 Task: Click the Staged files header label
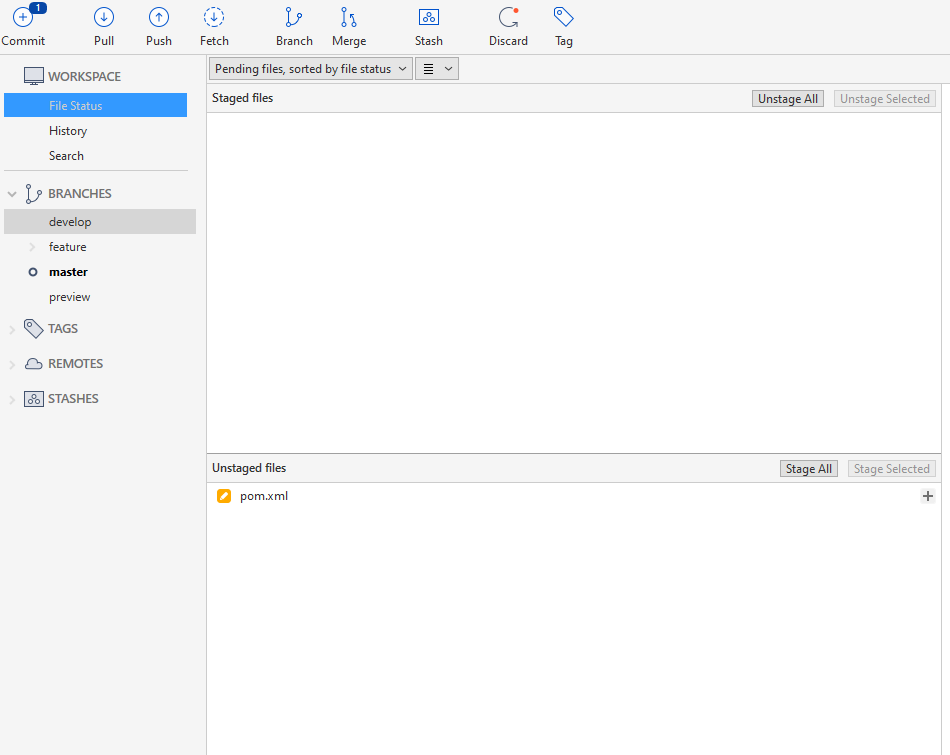coord(242,98)
